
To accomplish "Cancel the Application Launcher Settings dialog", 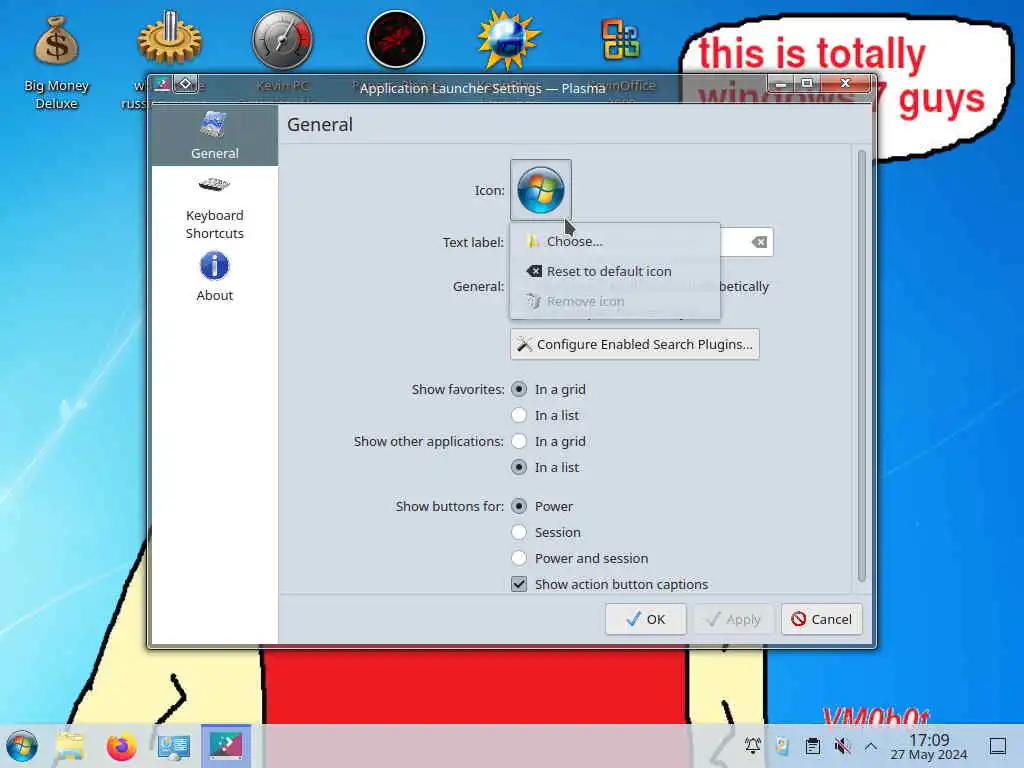I will tap(822, 619).
